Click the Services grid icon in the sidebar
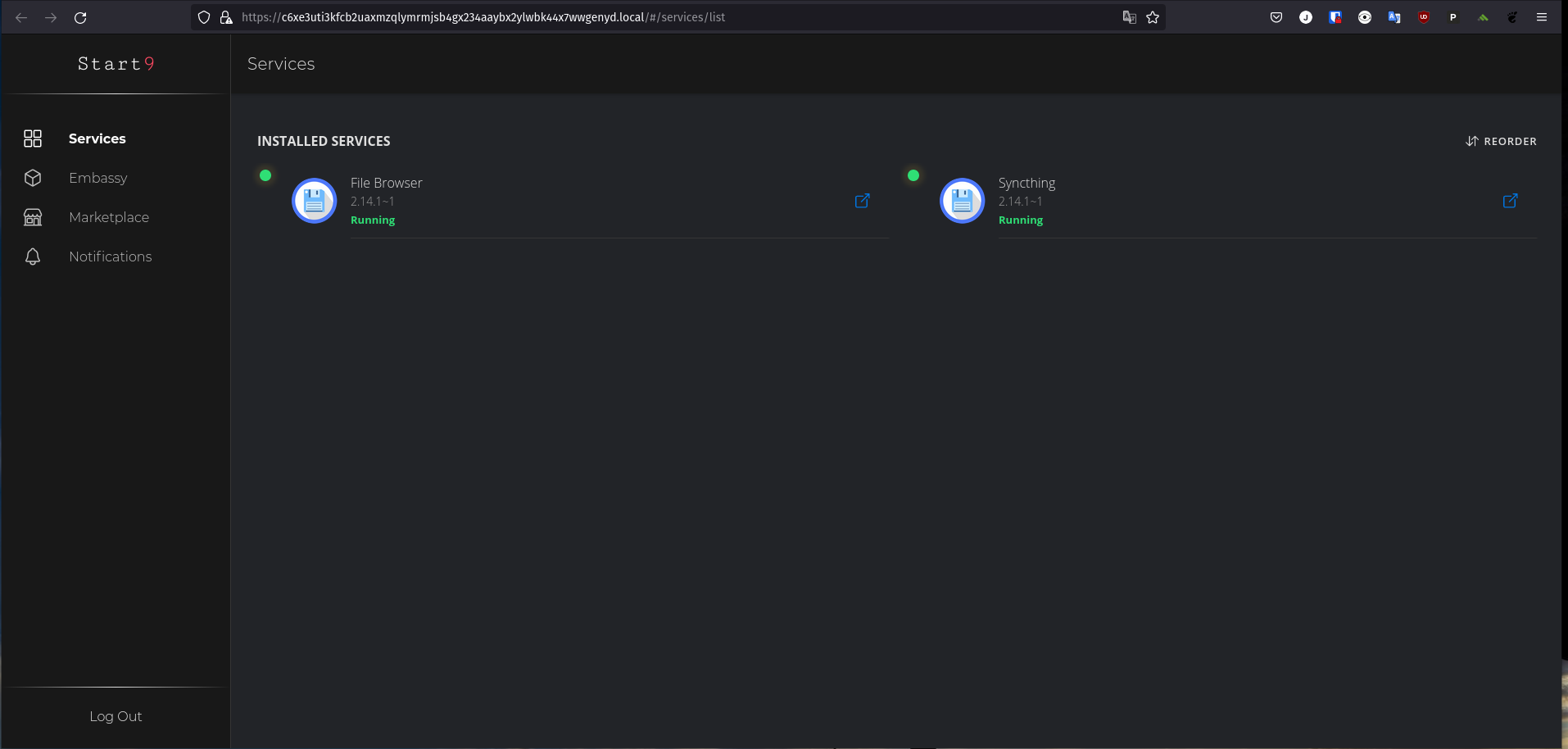Screen dimensions: 1568x749 tap(33, 138)
